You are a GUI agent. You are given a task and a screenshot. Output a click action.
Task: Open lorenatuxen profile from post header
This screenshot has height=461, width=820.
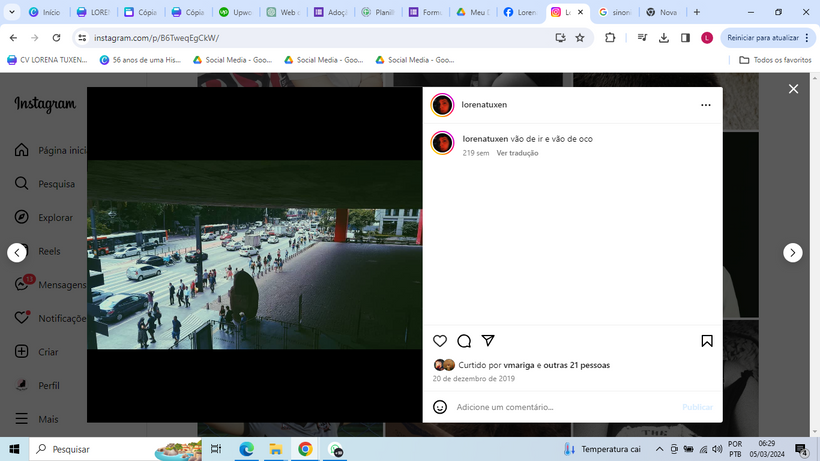(x=484, y=105)
